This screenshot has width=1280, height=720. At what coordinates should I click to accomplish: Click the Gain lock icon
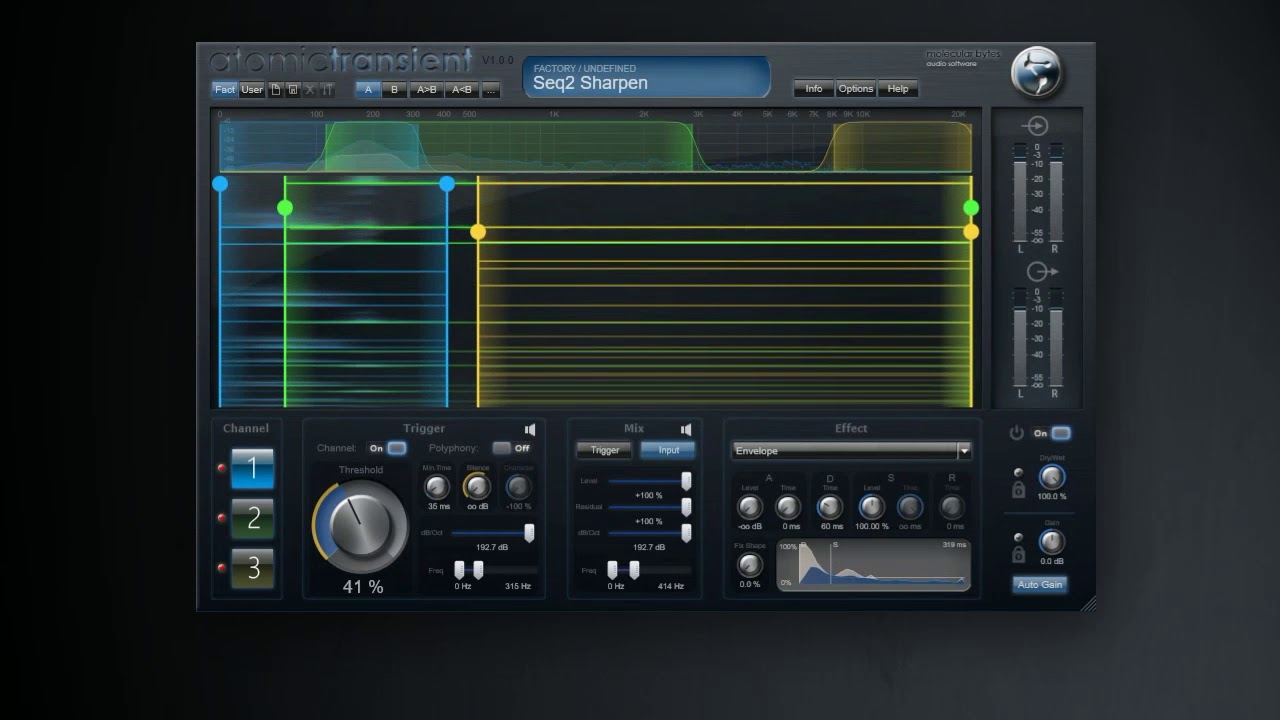tap(1018, 554)
